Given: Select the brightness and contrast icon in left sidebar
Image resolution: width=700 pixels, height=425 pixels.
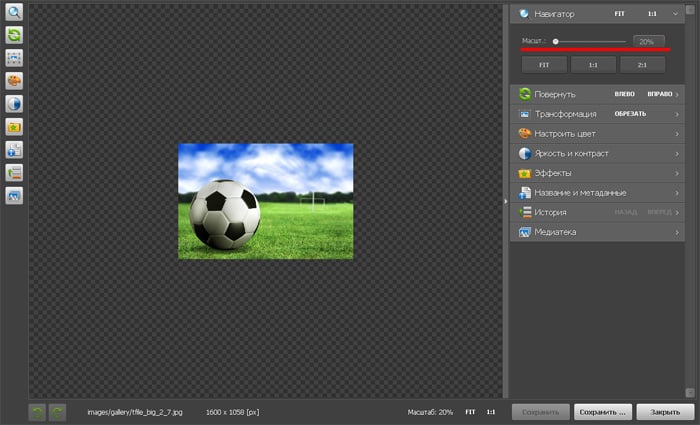Looking at the screenshot, I should point(15,104).
